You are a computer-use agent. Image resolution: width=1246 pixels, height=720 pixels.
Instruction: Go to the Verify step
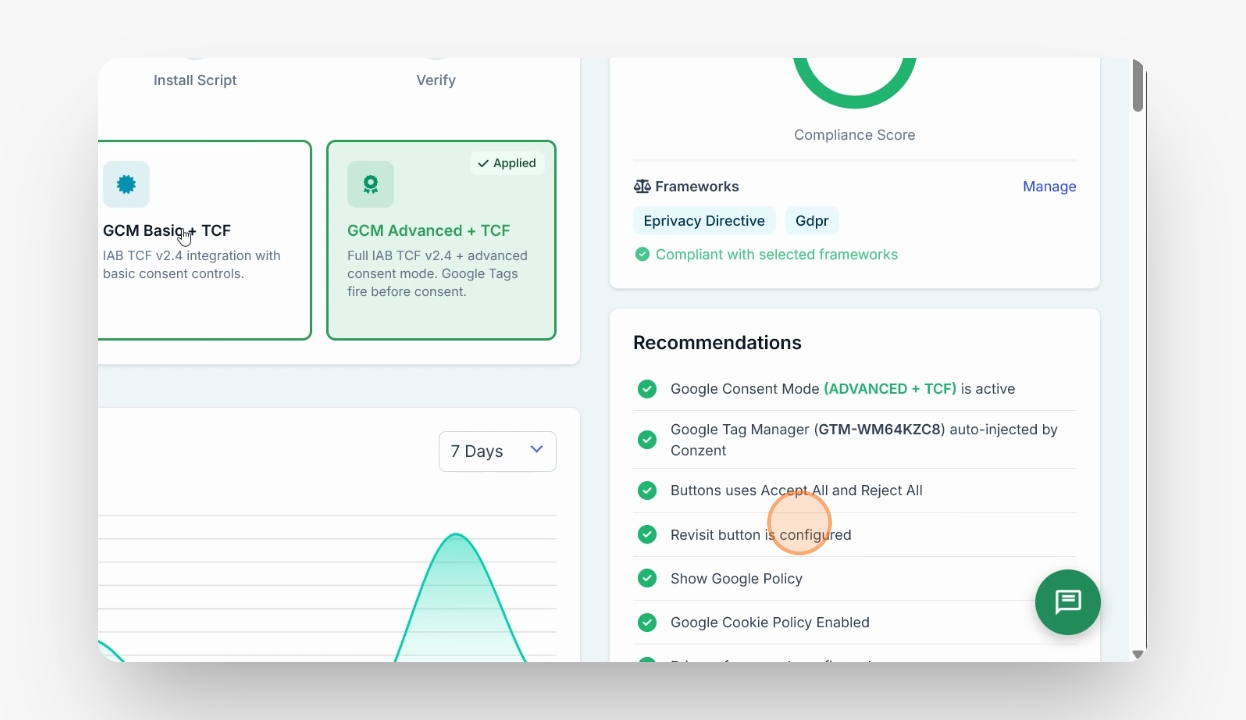pos(436,80)
